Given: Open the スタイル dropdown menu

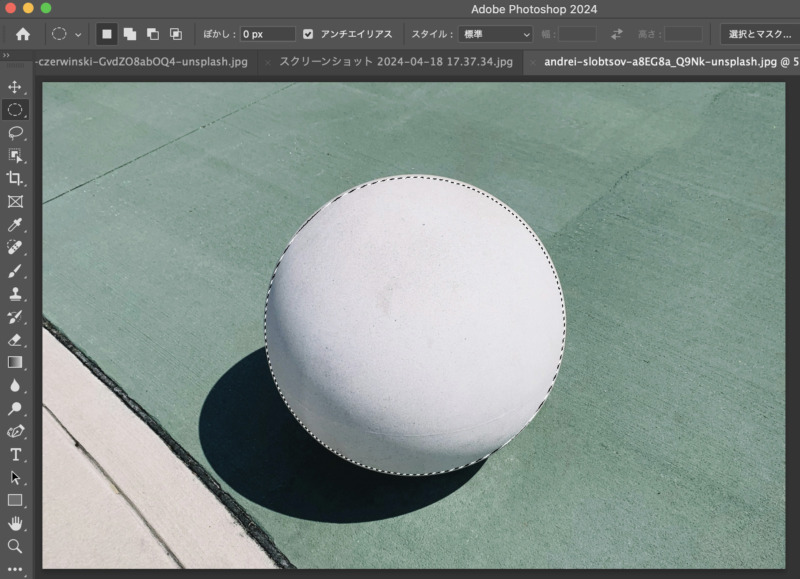Looking at the screenshot, I should point(495,34).
